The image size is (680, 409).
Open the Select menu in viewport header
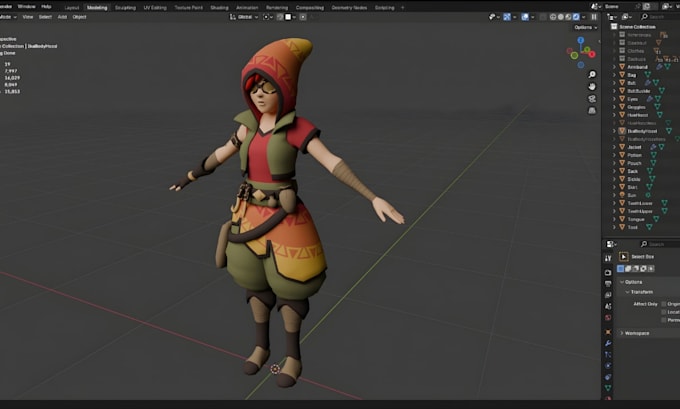(x=45, y=17)
